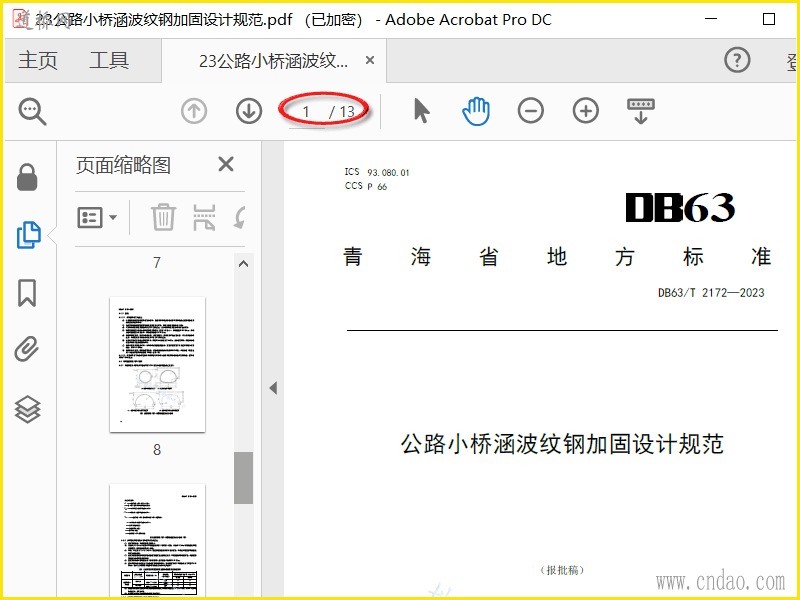
Task: Rotate page icon in thumbnails toolbar
Action: click(240, 217)
